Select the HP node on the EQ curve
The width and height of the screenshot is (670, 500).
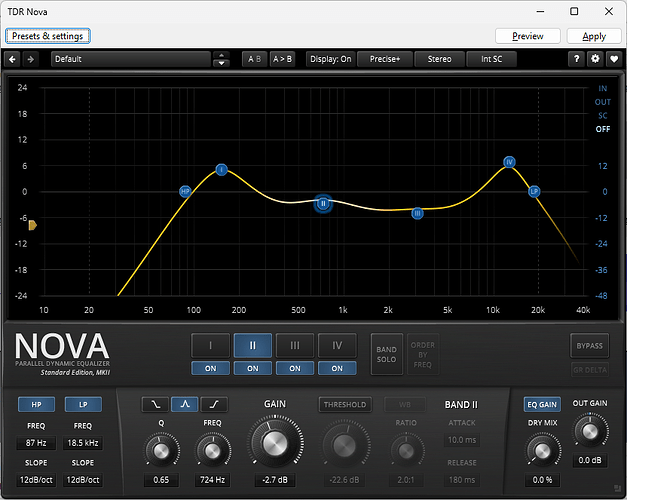[185, 191]
